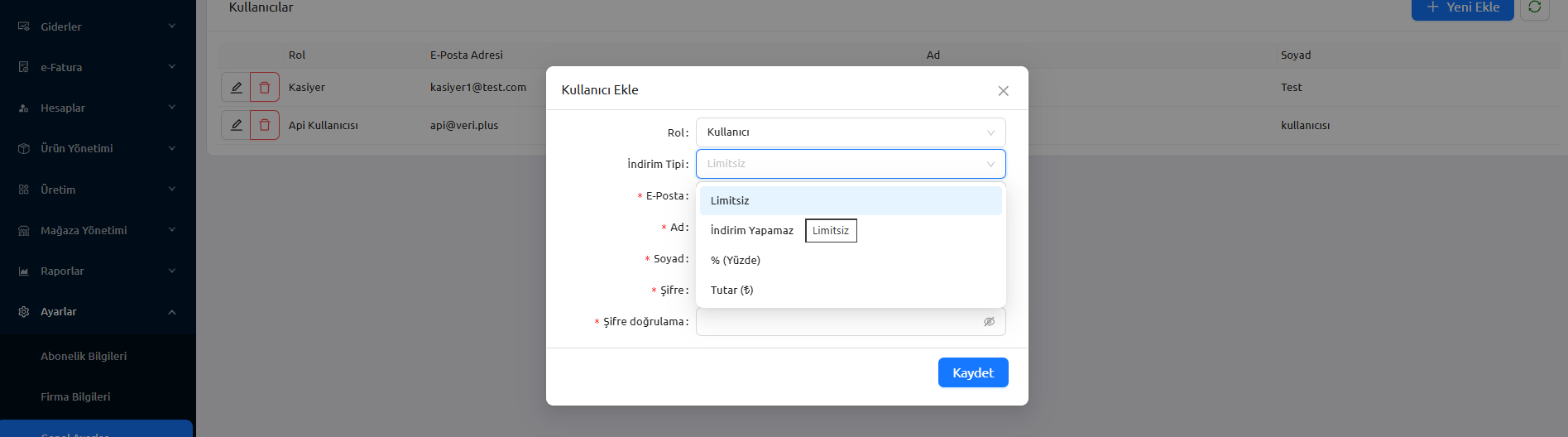The width and height of the screenshot is (1568, 437).
Task: Click the Soyad column header
Action: [1296, 55]
